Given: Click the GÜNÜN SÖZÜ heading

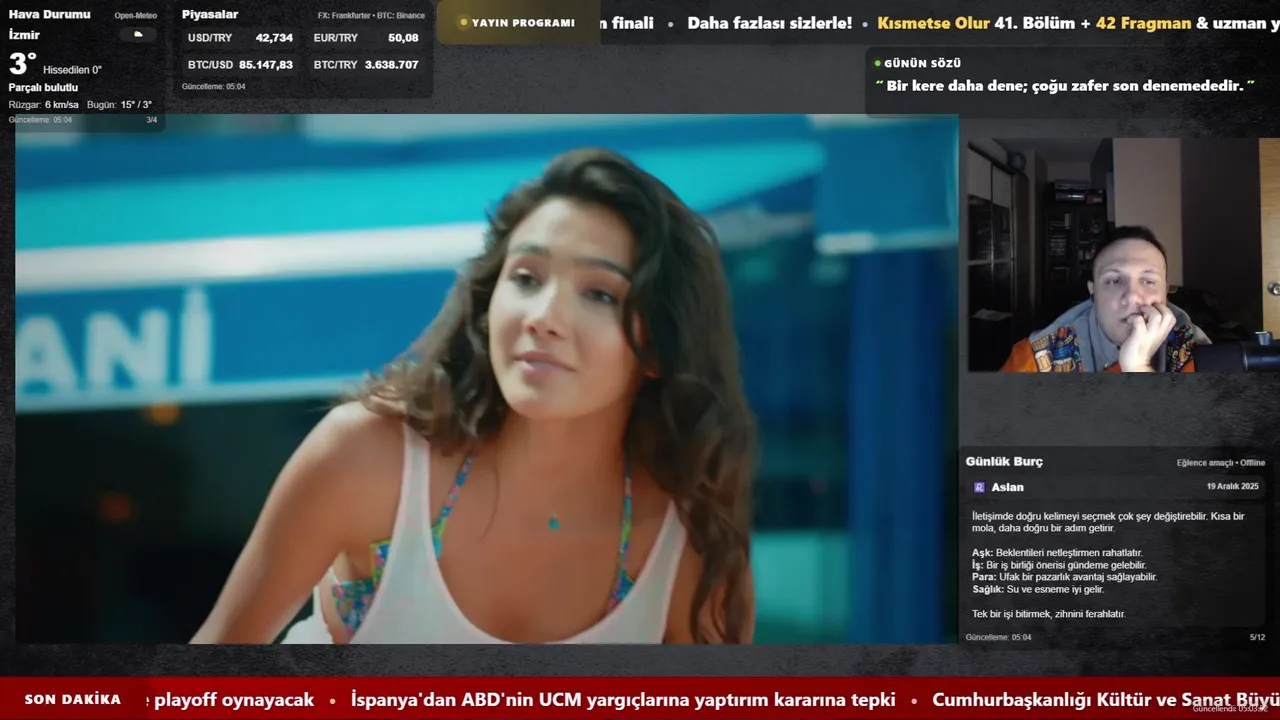Looking at the screenshot, I should tap(922, 63).
